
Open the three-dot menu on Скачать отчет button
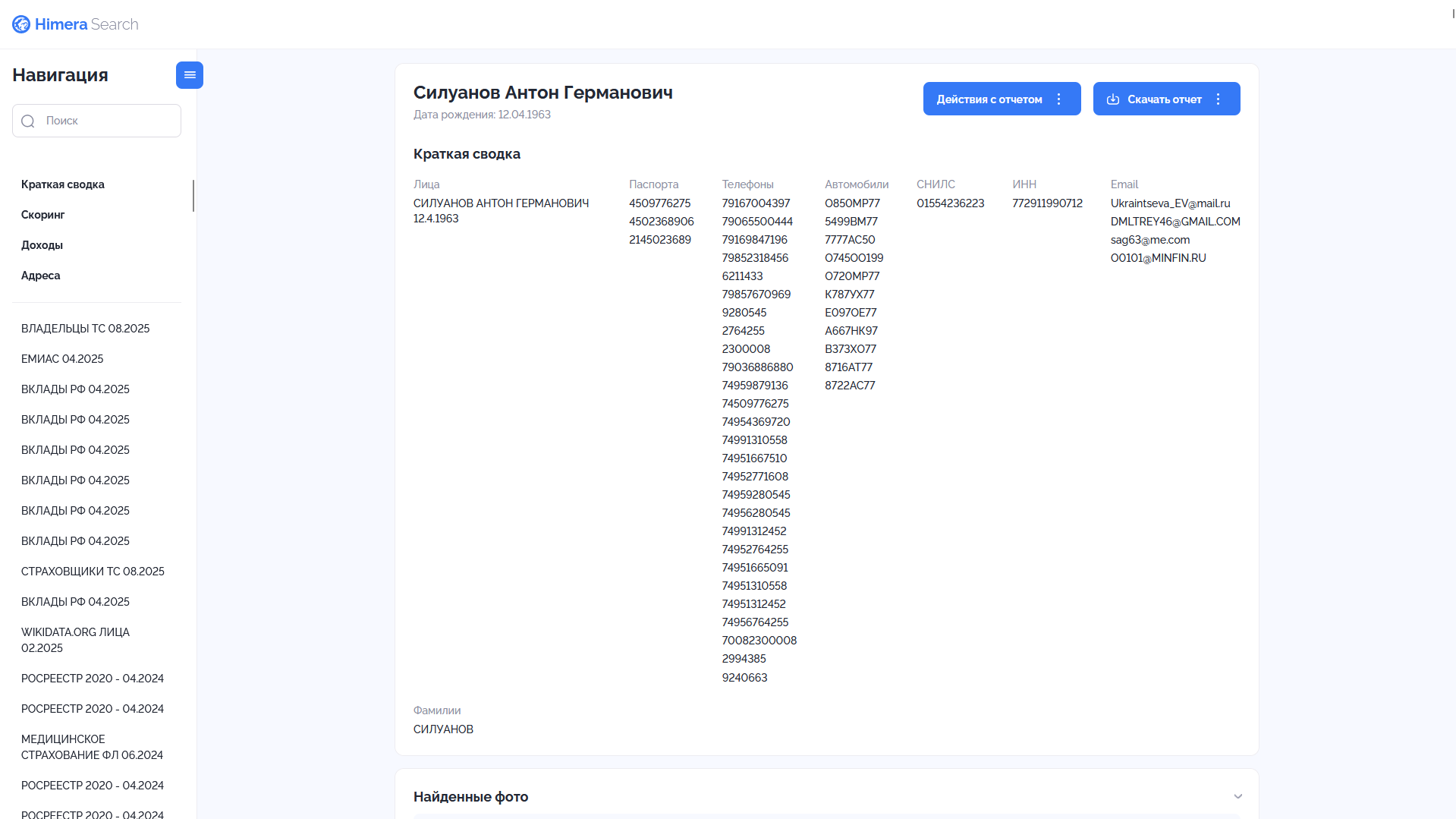tap(1219, 99)
